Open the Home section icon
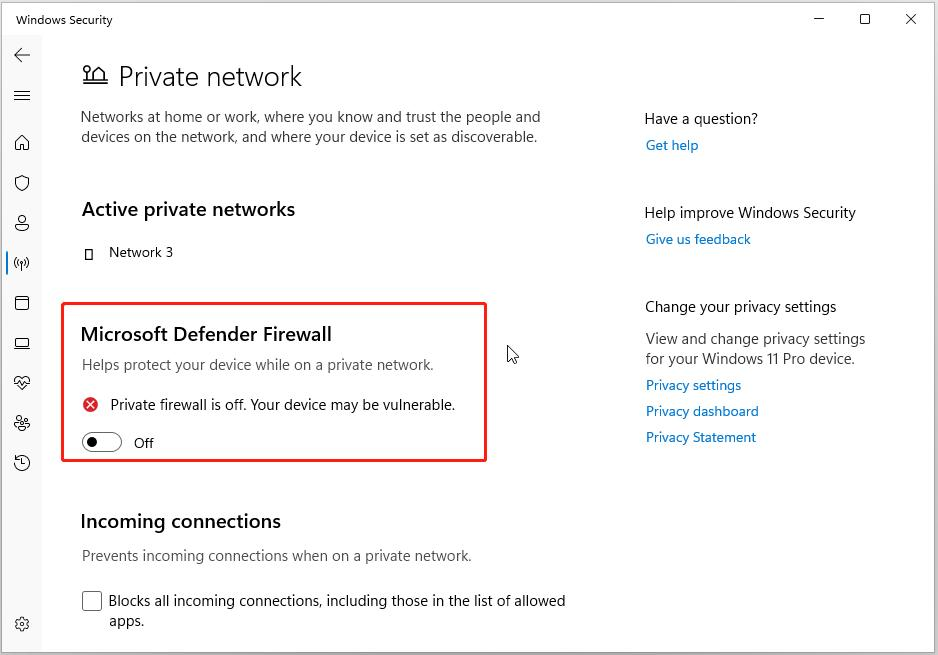This screenshot has width=938, height=655. tap(22, 143)
